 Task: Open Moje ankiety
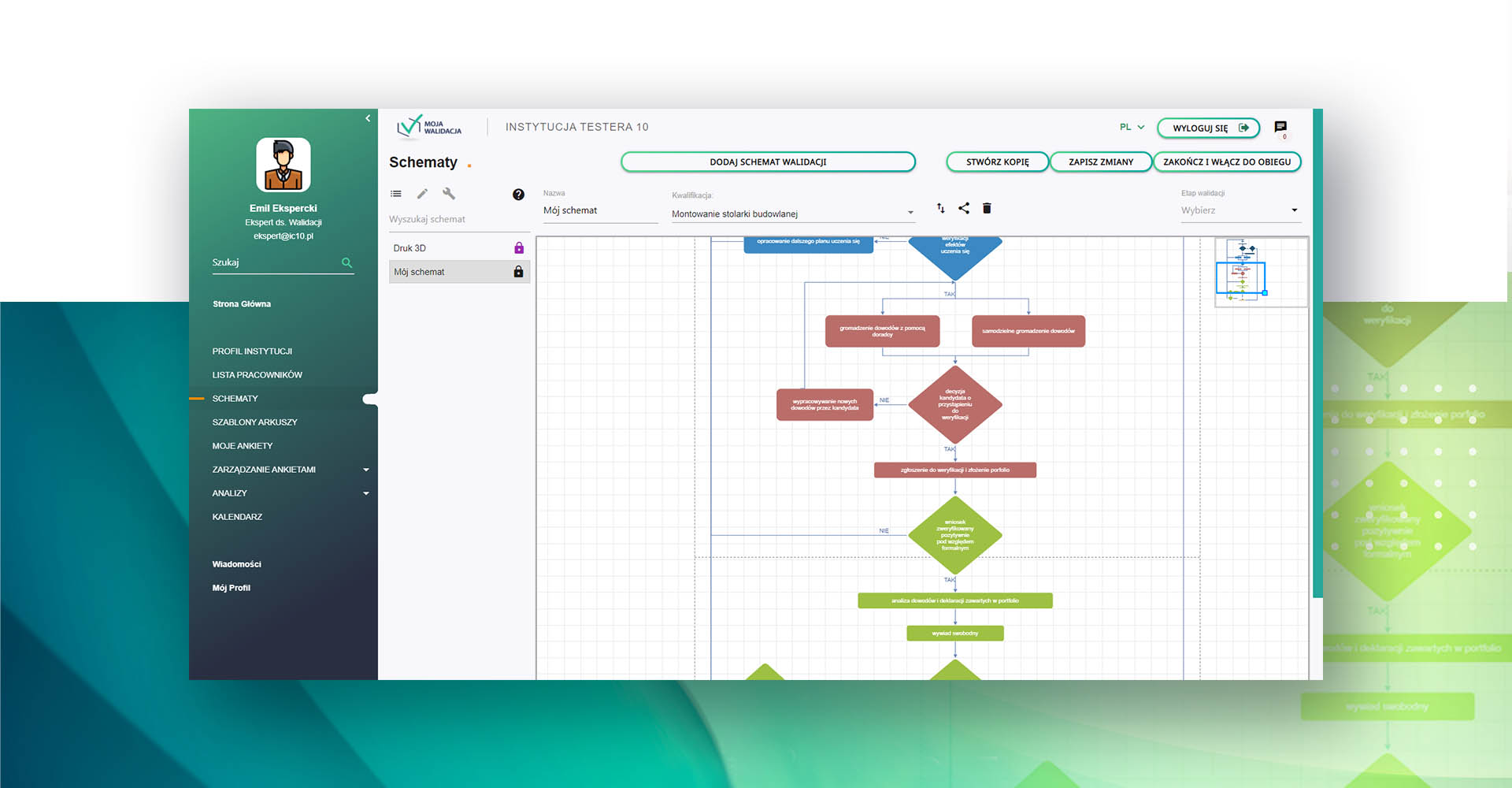point(243,446)
